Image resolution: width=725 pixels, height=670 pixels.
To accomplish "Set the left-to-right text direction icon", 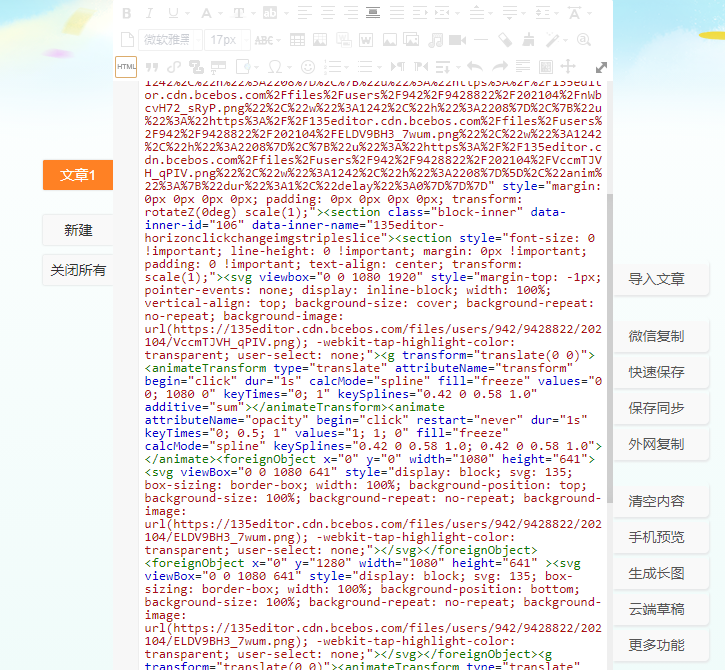I will click(397, 67).
